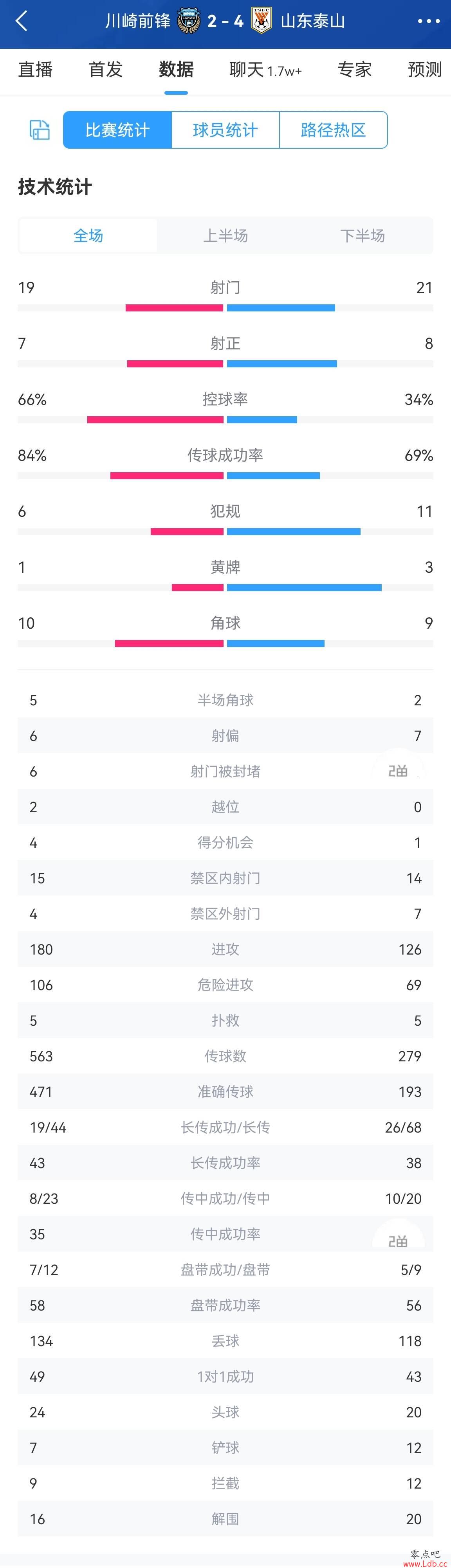Tap the share/export stats icon
This screenshot has height=1568, width=451.
[x=40, y=129]
